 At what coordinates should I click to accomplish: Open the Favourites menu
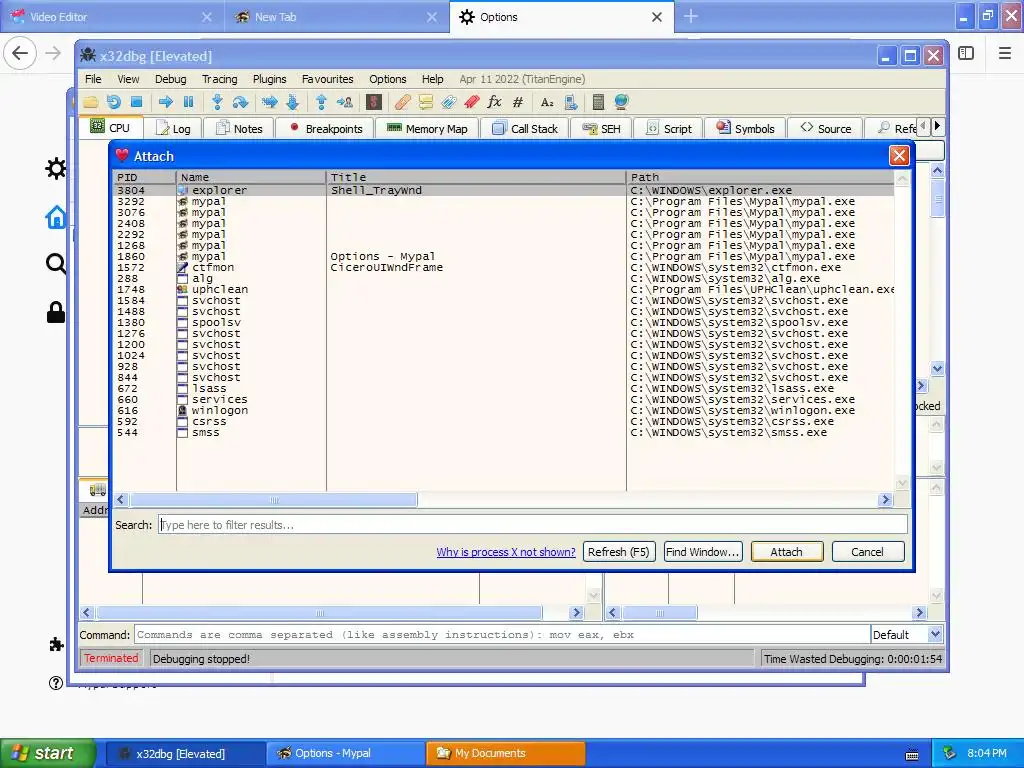pos(327,79)
